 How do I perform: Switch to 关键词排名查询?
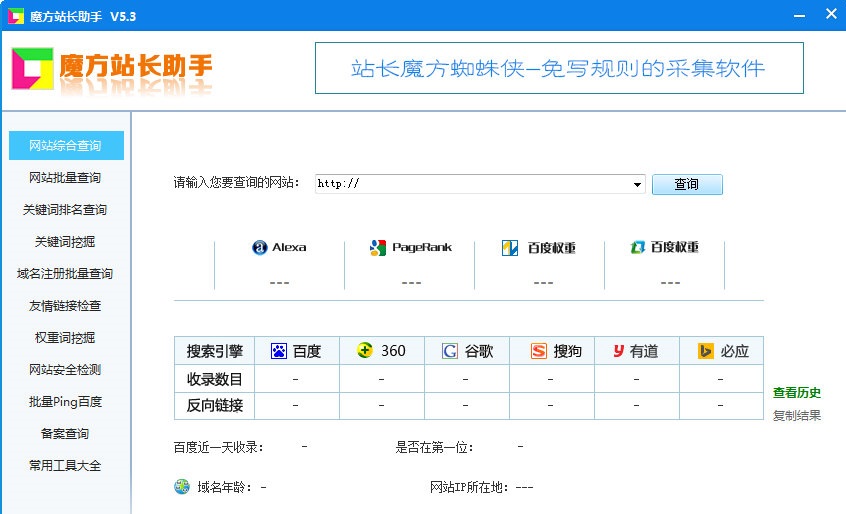point(65,210)
